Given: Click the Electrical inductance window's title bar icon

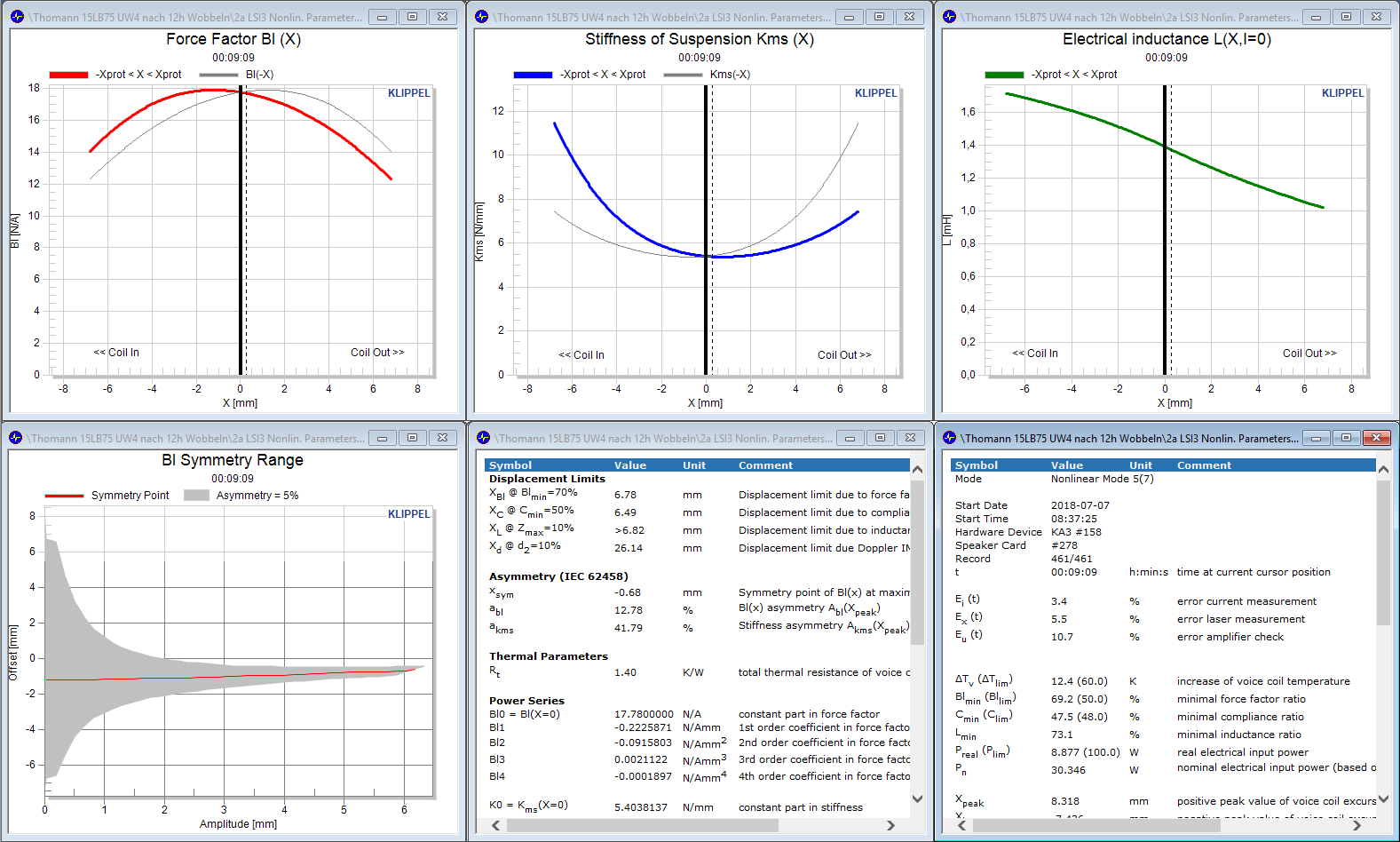Looking at the screenshot, I should point(949,17).
